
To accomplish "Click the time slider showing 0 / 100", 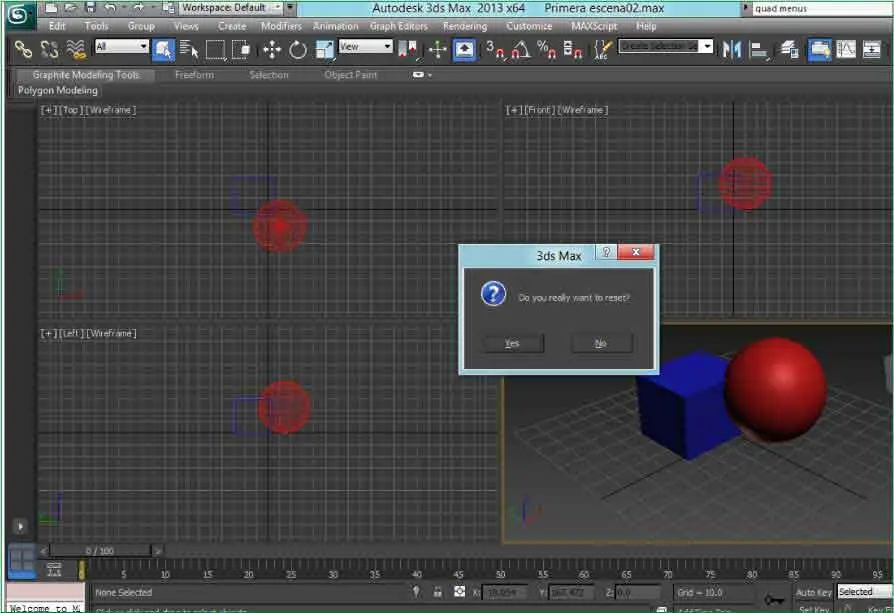I will (x=100, y=550).
